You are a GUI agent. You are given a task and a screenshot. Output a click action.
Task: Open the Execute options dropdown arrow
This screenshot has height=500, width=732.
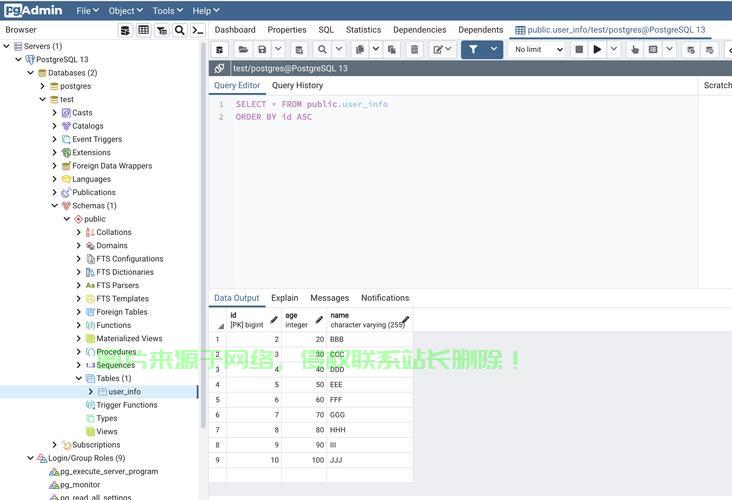pyautogui.click(x=614, y=49)
